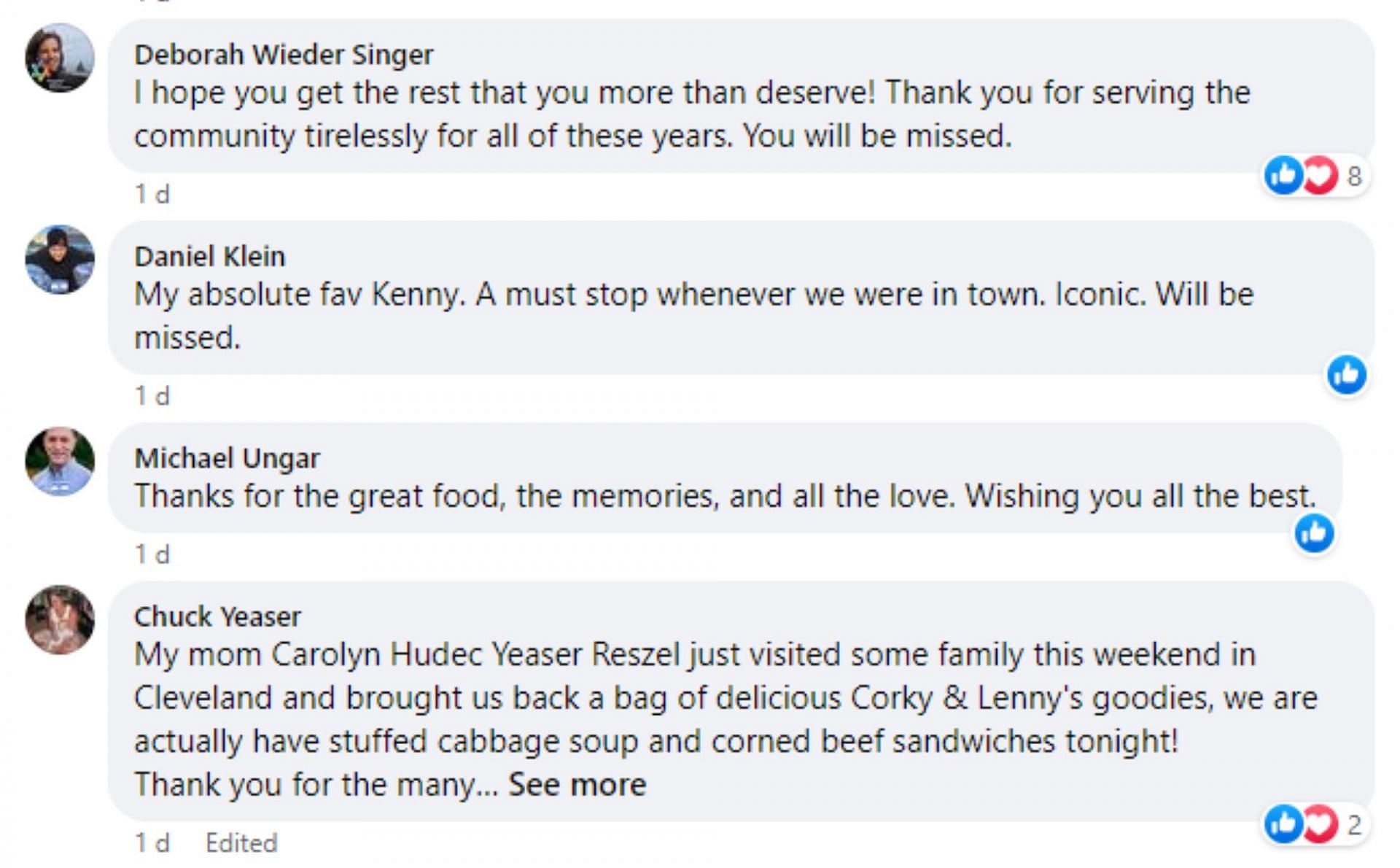View the 2 reactions count on Chuck's comment

(x=1354, y=825)
